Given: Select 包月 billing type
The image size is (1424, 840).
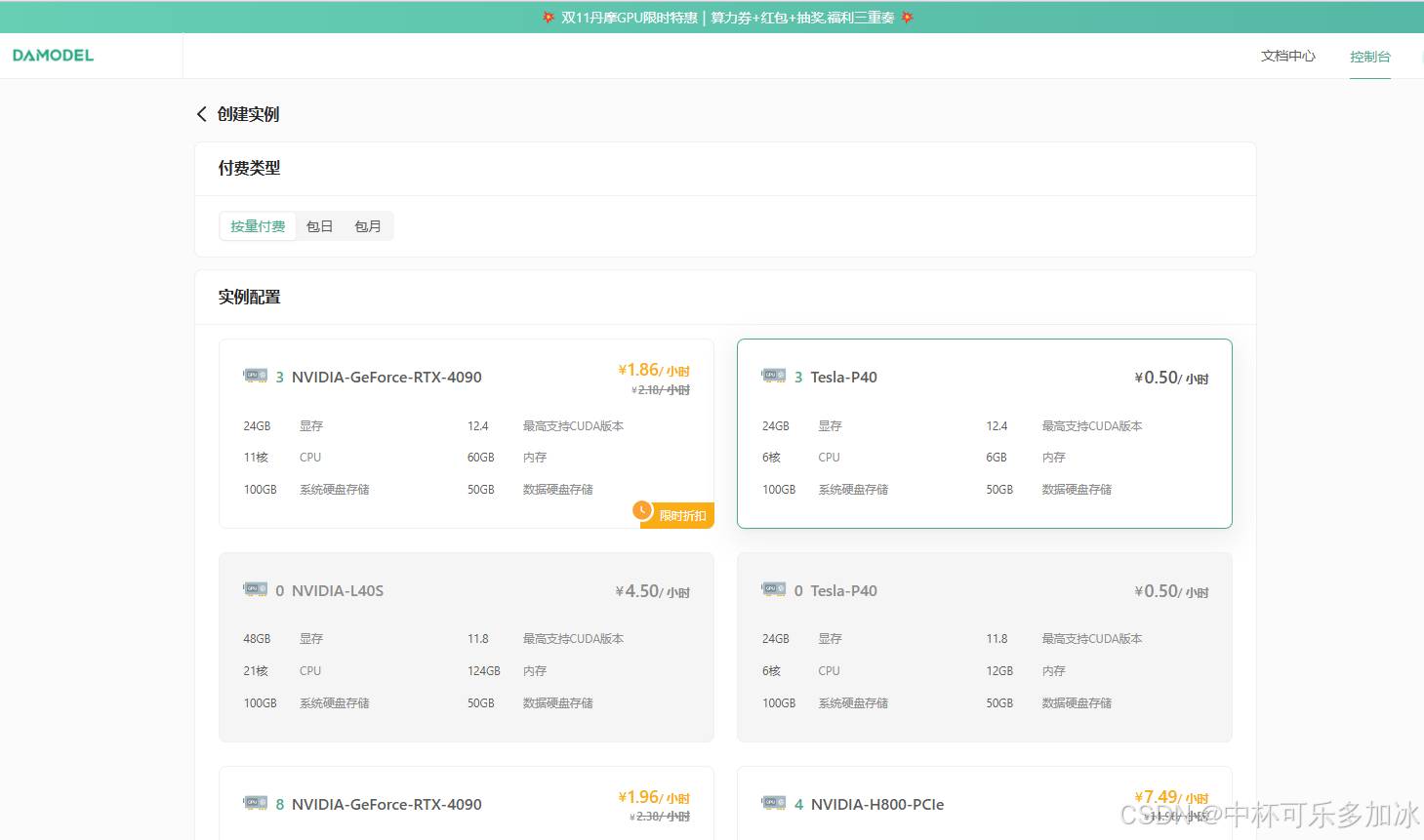Looking at the screenshot, I should tap(368, 226).
